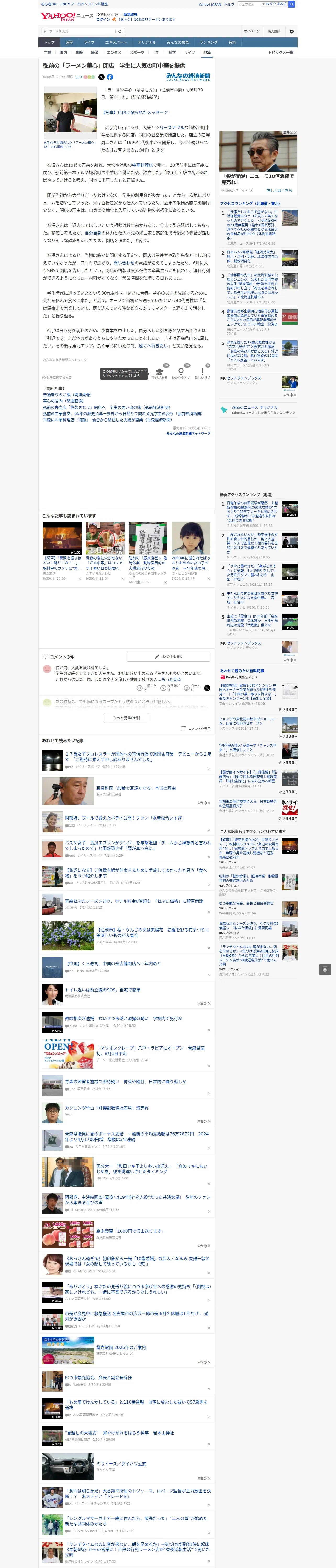Share the article on Facebook

click(x=110, y=77)
